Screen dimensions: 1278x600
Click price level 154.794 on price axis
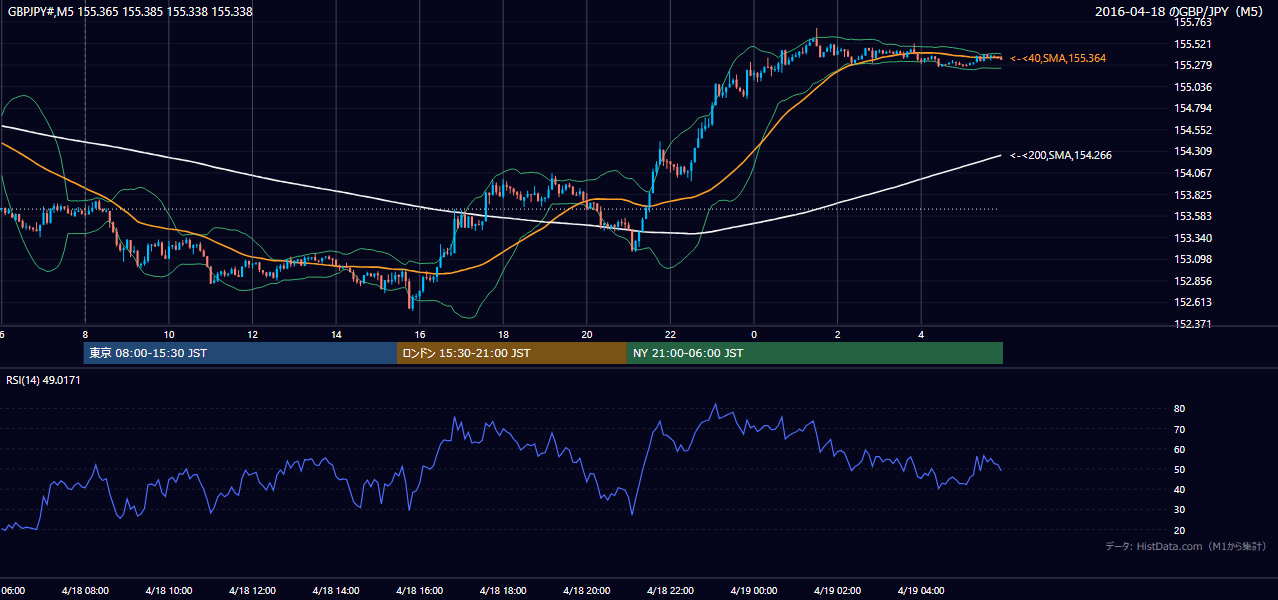pos(1193,109)
